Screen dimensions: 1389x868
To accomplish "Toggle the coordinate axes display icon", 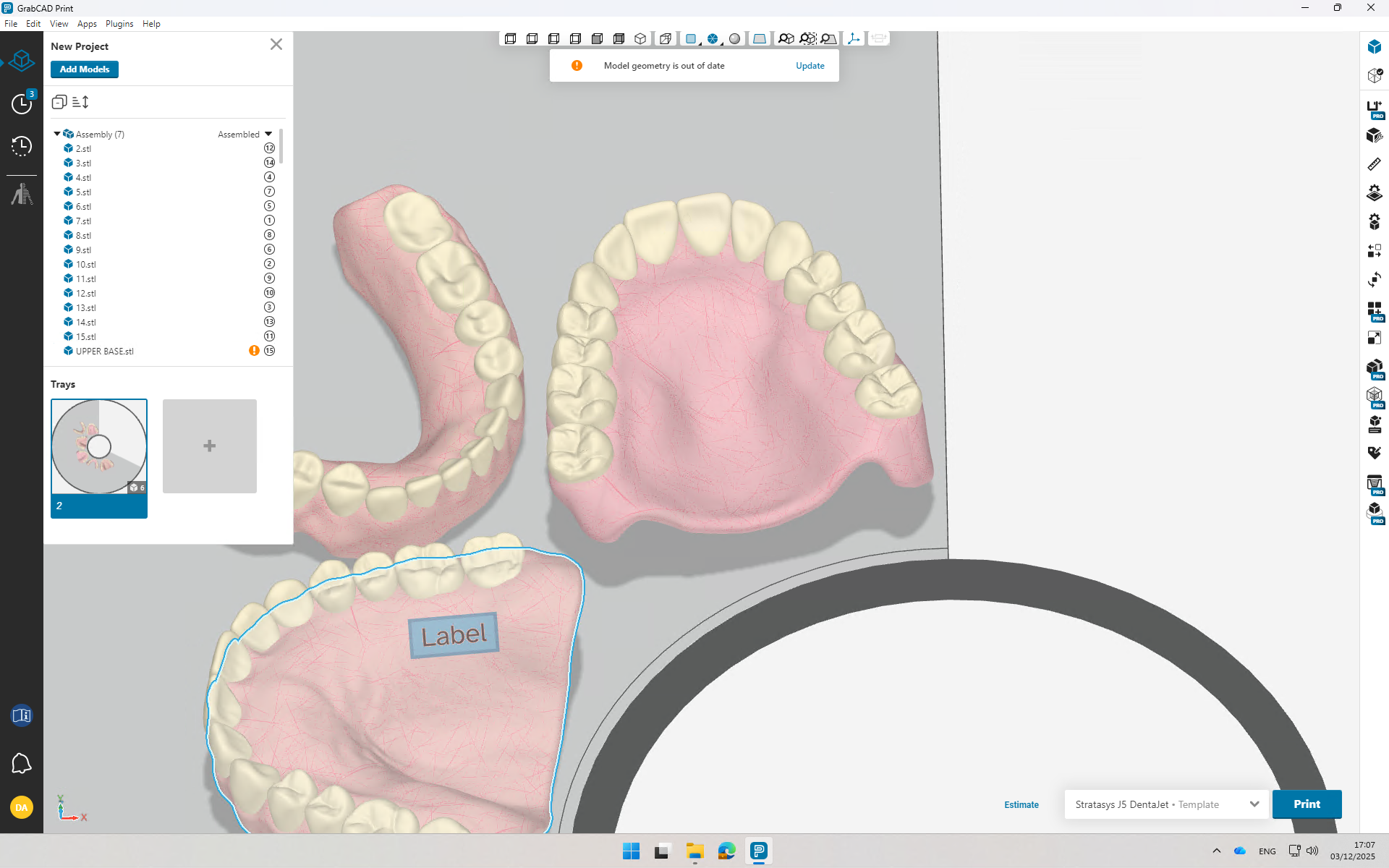I will point(854,39).
